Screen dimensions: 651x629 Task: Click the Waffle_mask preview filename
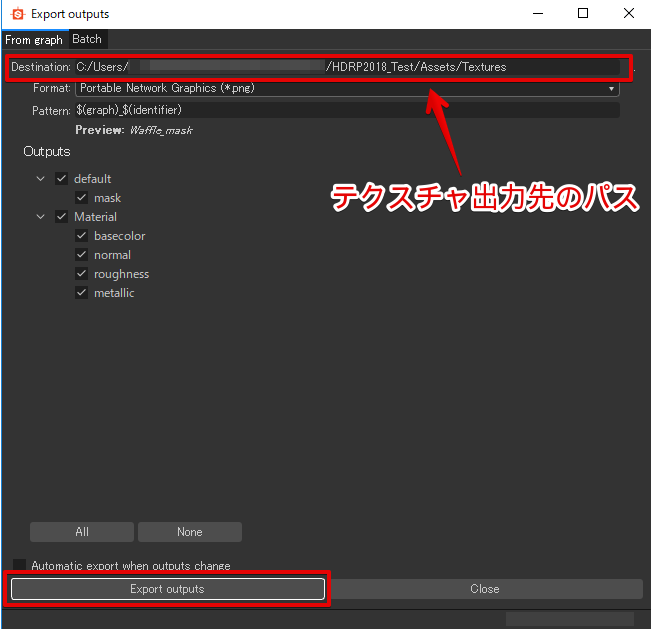[161, 130]
